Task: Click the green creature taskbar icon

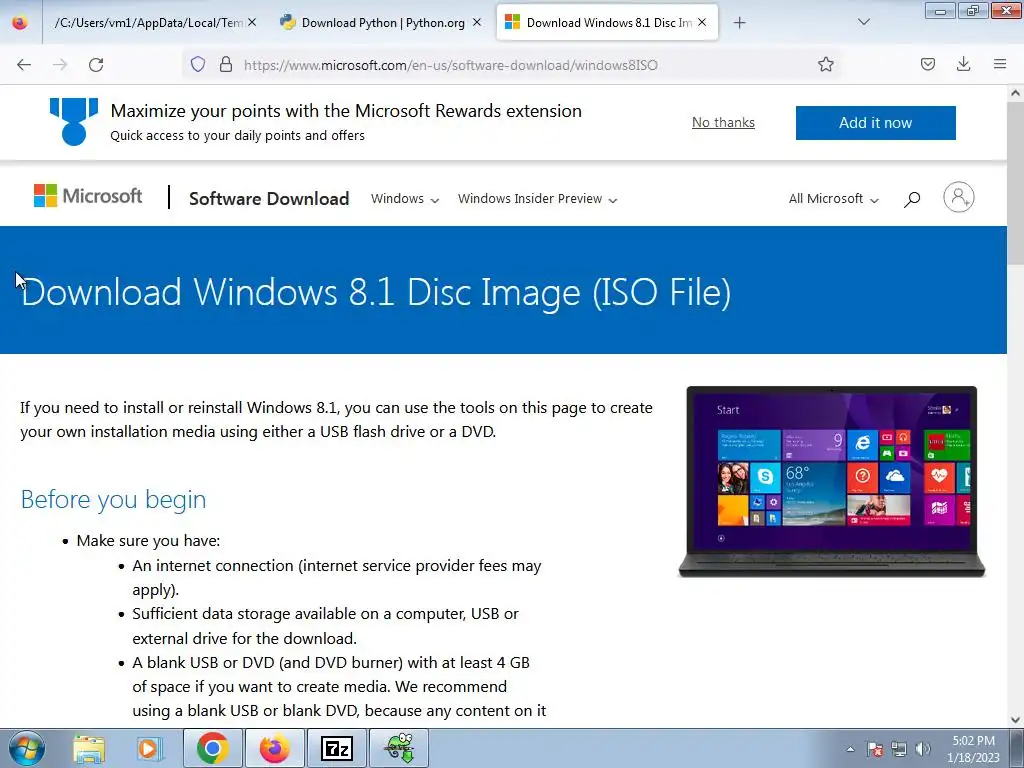Action: pyautogui.click(x=399, y=748)
